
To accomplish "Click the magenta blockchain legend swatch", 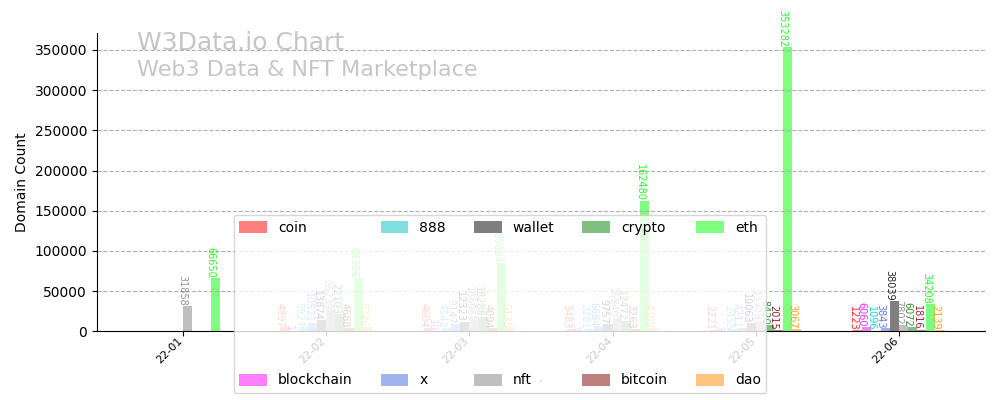I will coord(253,380).
